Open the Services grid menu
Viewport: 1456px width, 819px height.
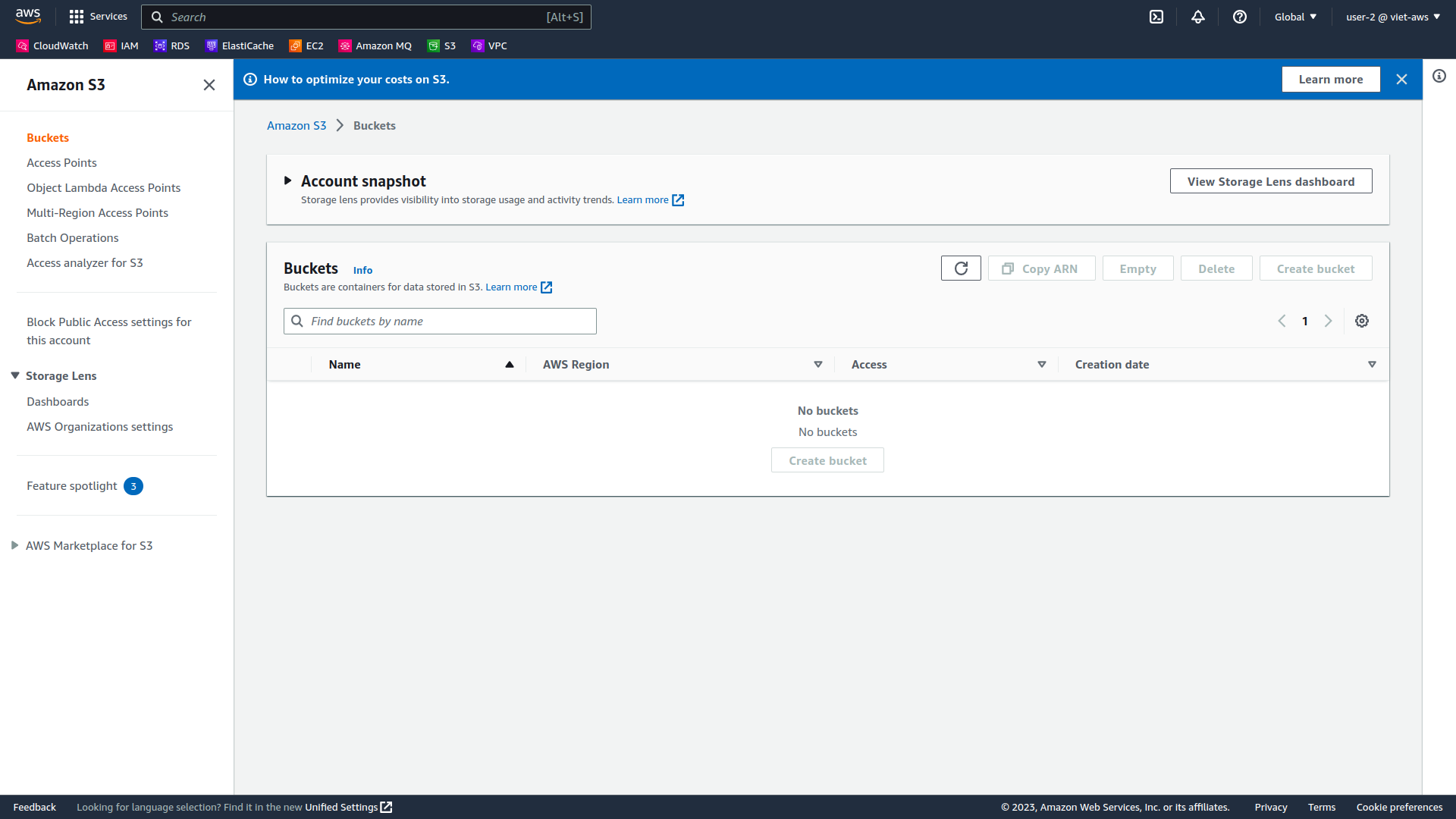[98, 17]
